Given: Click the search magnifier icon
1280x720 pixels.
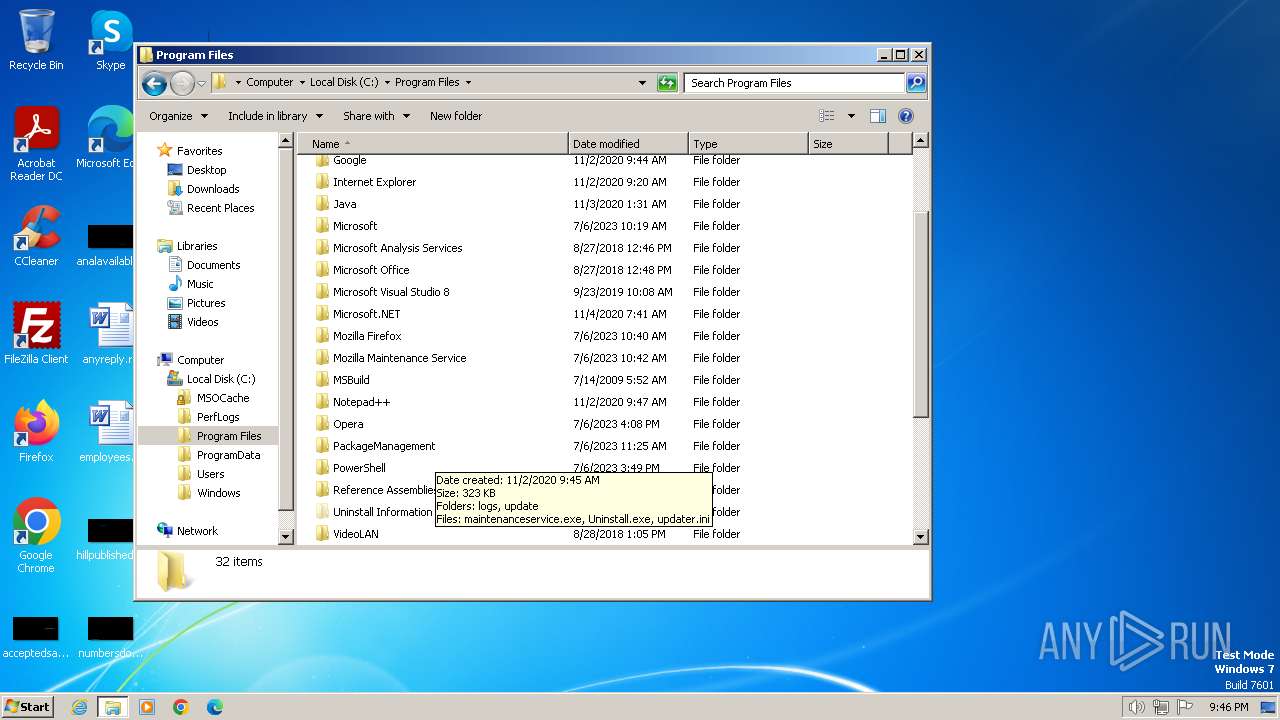Looking at the screenshot, I should (x=915, y=83).
